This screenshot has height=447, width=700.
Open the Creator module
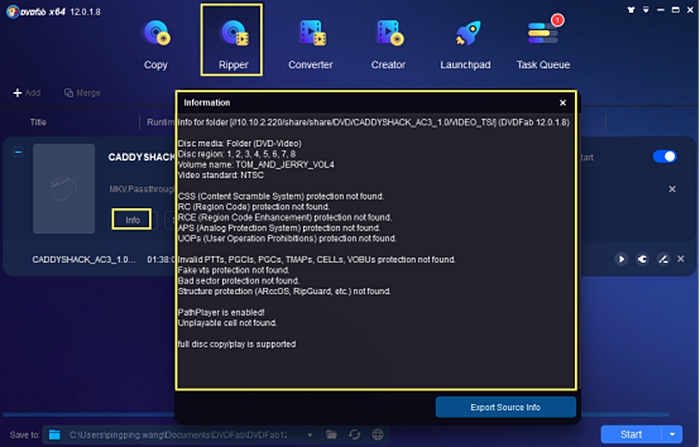pos(388,45)
